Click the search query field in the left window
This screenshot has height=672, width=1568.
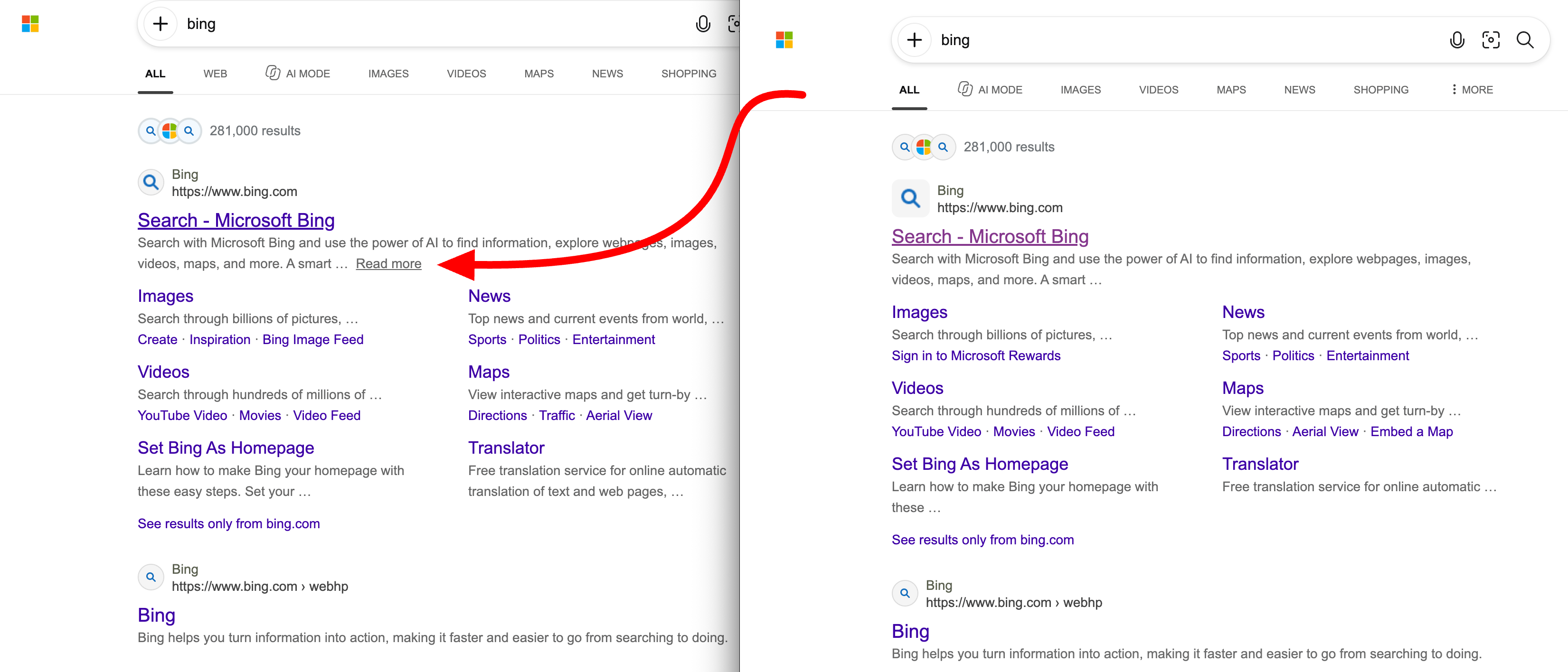(x=435, y=24)
